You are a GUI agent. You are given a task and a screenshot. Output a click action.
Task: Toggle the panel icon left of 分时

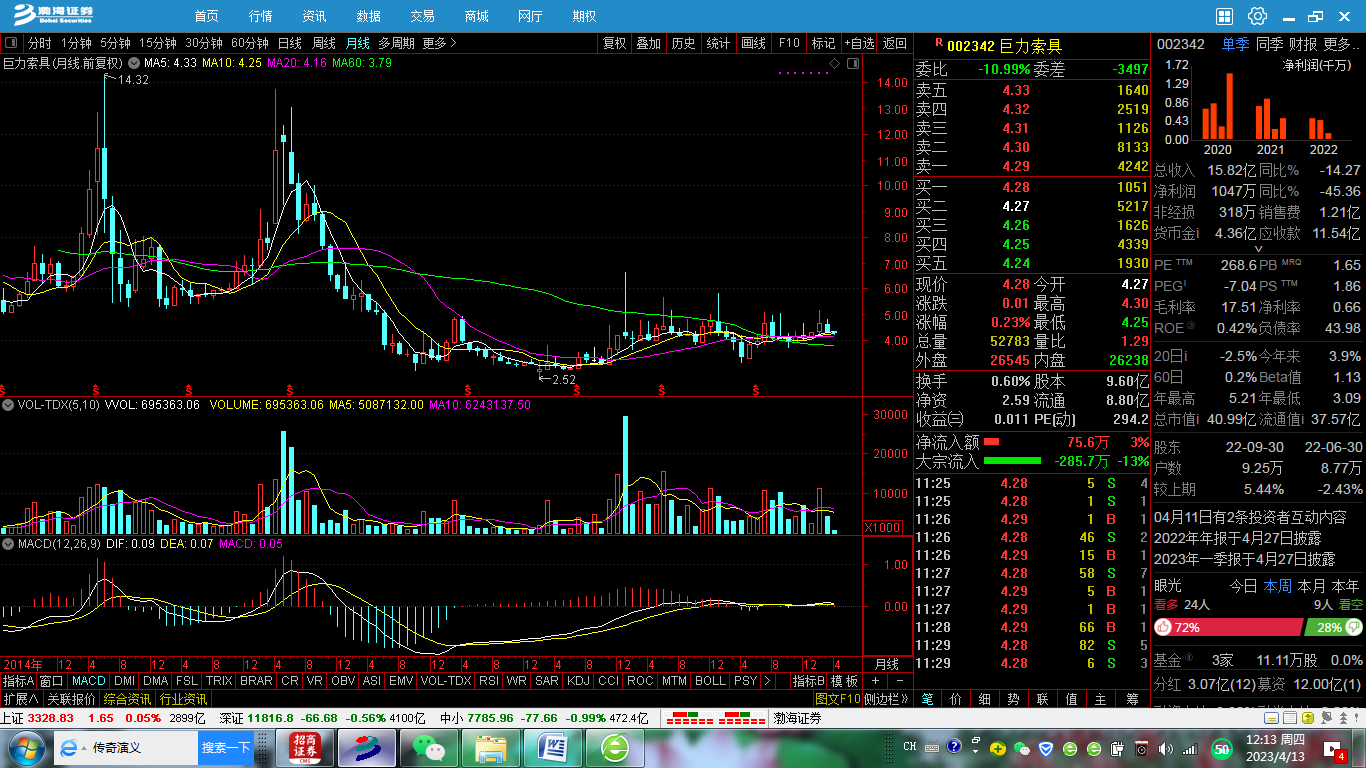pos(11,43)
